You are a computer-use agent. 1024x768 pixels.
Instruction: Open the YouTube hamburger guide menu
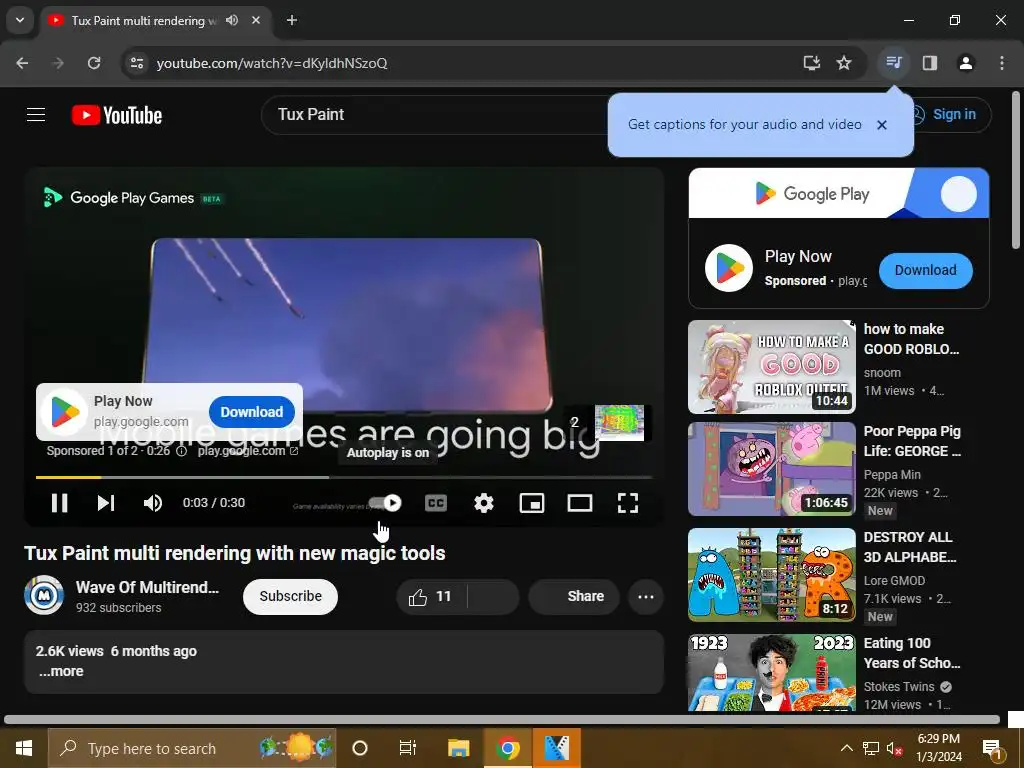tap(36, 115)
